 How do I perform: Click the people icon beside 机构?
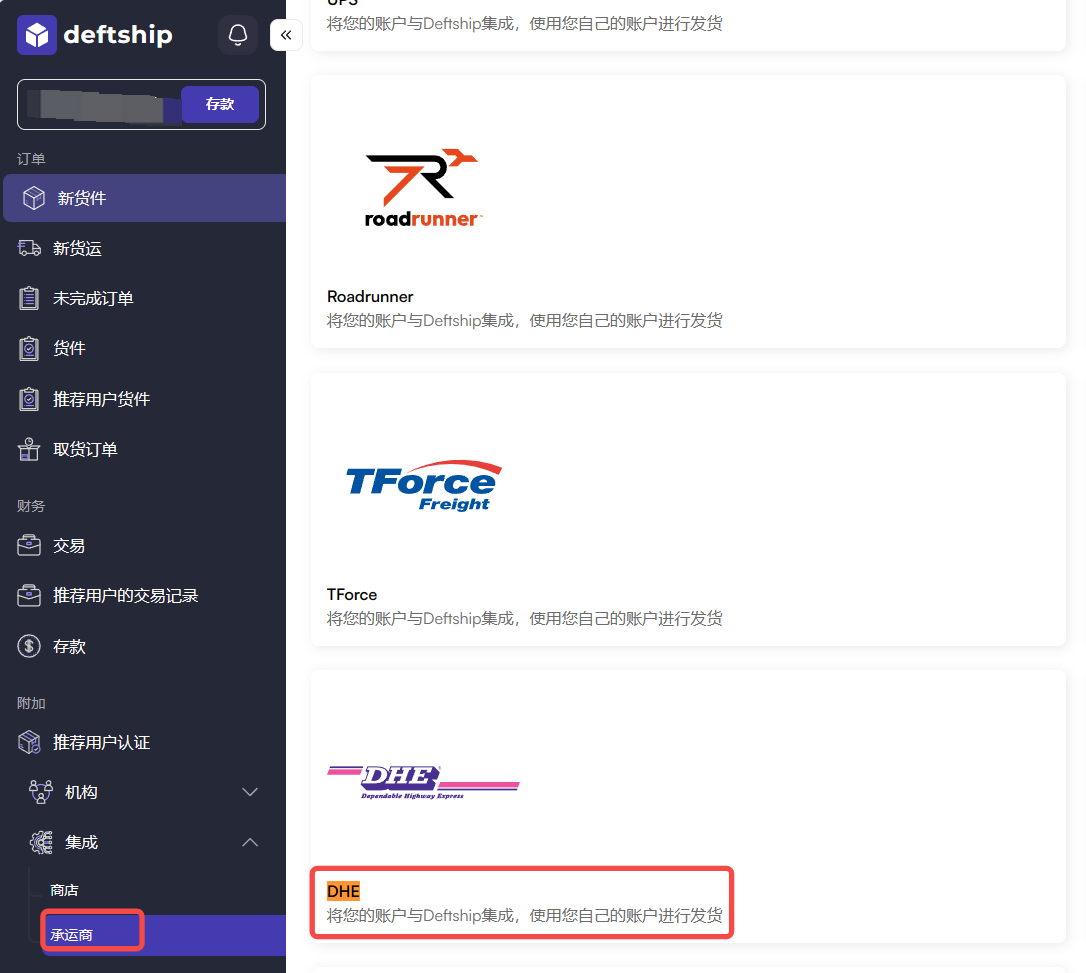41,792
